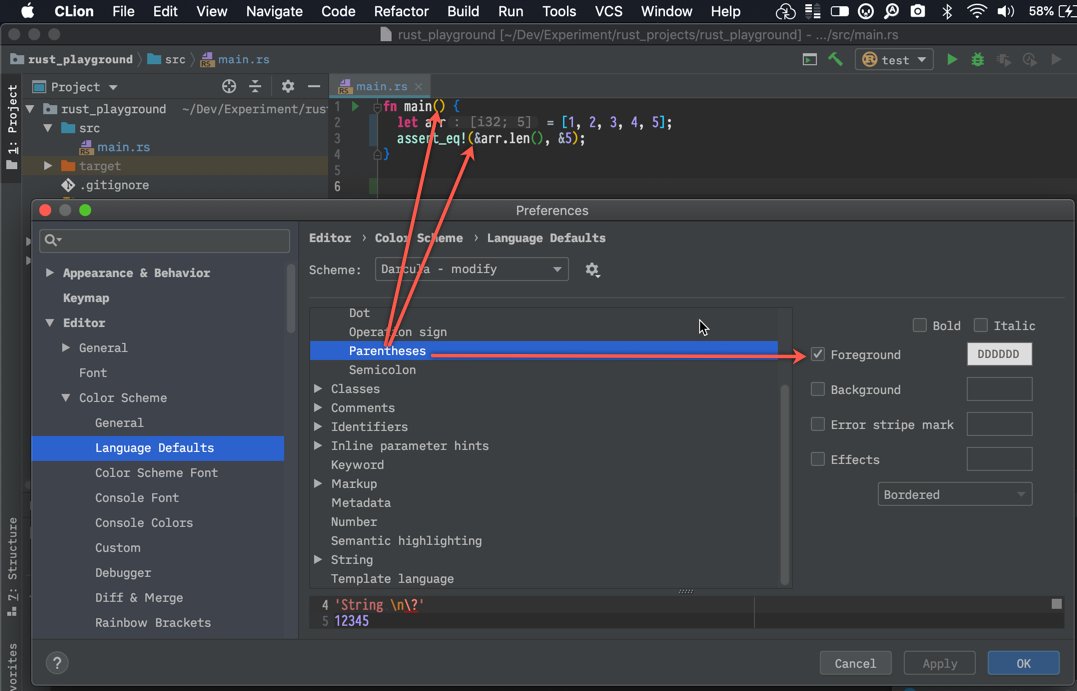Viewport: 1077px width, 691px height.
Task: Collapse the Editor settings section
Action: click(x=49, y=322)
